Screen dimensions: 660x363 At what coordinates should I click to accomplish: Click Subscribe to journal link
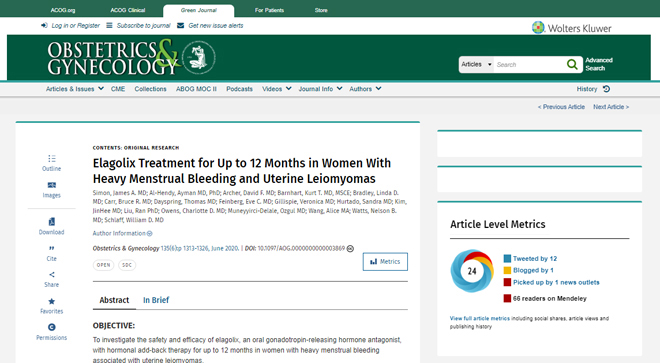click(x=143, y=26)
